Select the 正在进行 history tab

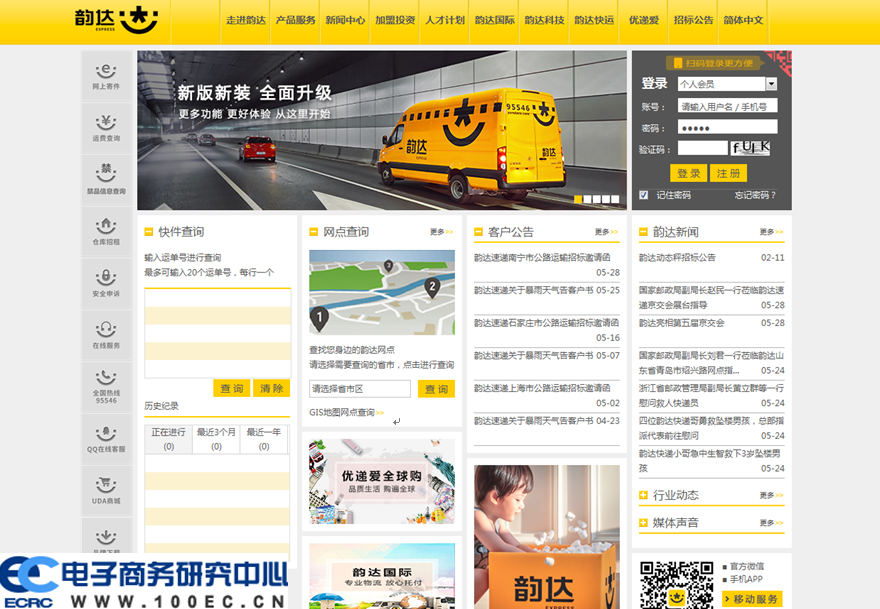(168, 439)
